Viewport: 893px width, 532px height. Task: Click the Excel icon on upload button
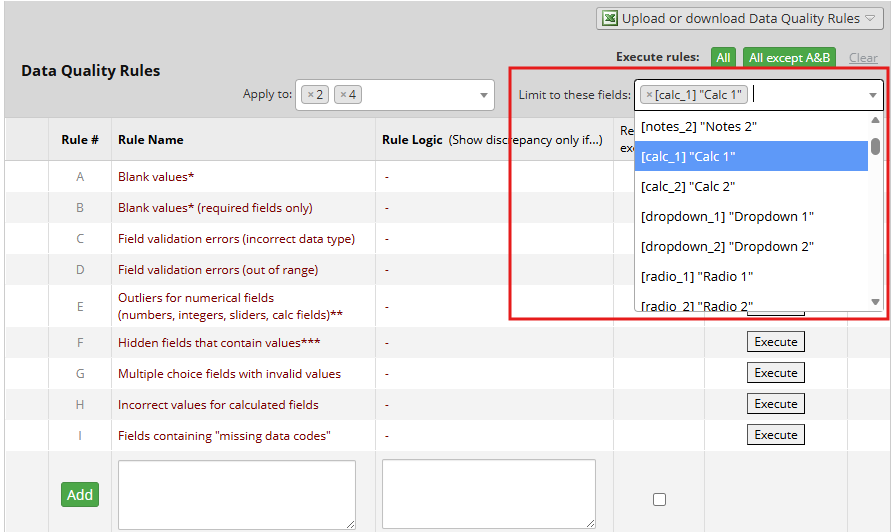tap(609, 18)
